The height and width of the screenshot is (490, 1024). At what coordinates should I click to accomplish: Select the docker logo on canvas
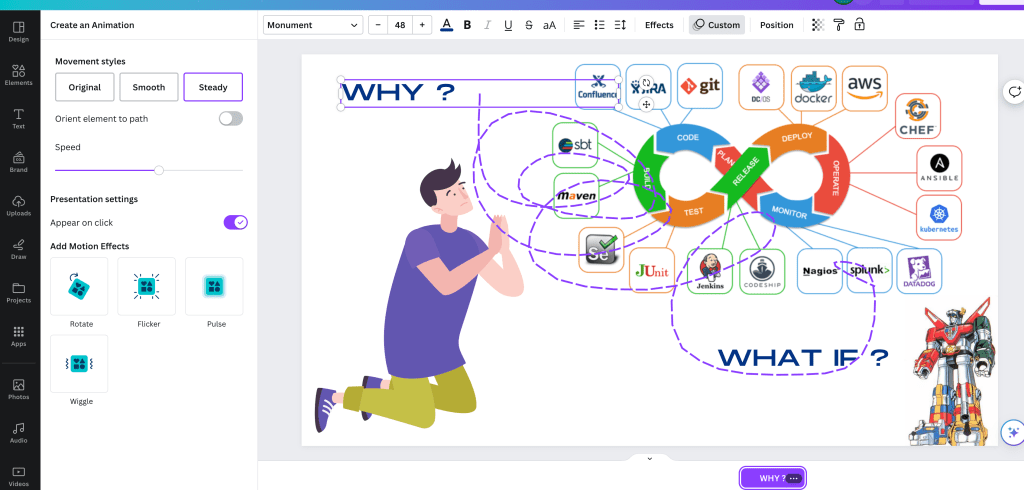point(814,88)
